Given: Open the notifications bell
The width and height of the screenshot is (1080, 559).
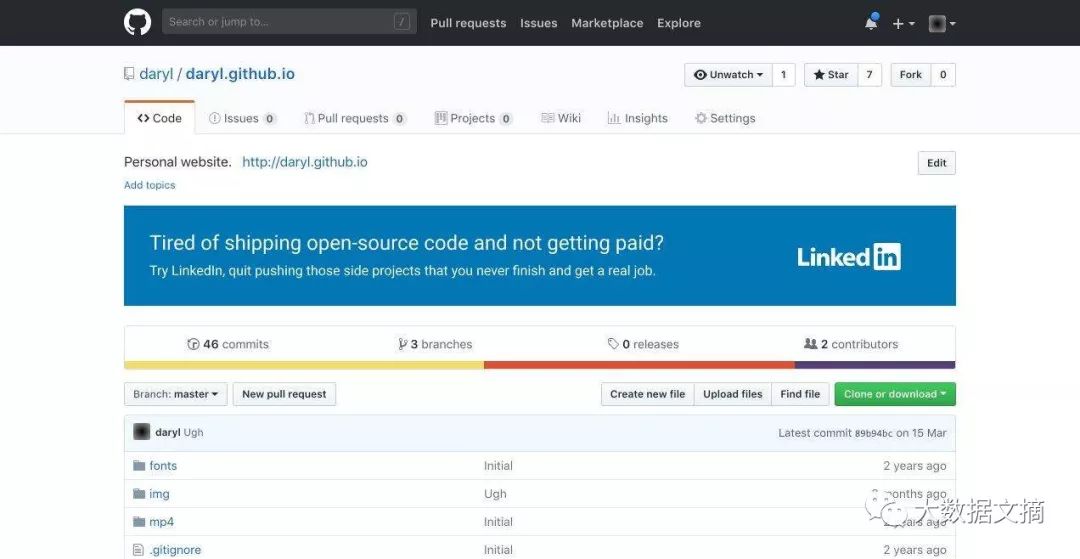Looking at the screenshot, I should [x=871, y=23].
